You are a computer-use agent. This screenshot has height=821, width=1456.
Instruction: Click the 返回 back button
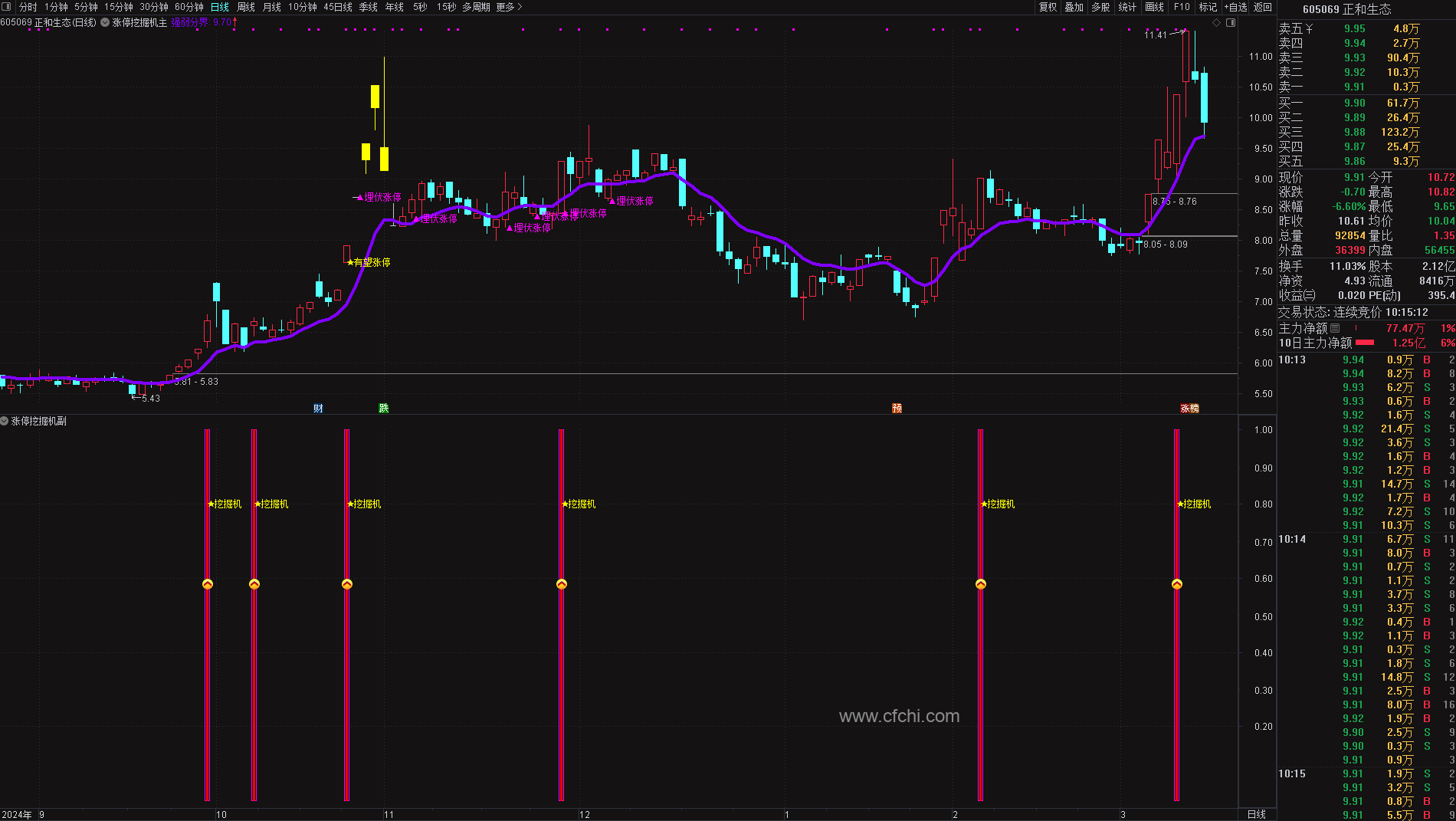click(x=1263, y=7)
